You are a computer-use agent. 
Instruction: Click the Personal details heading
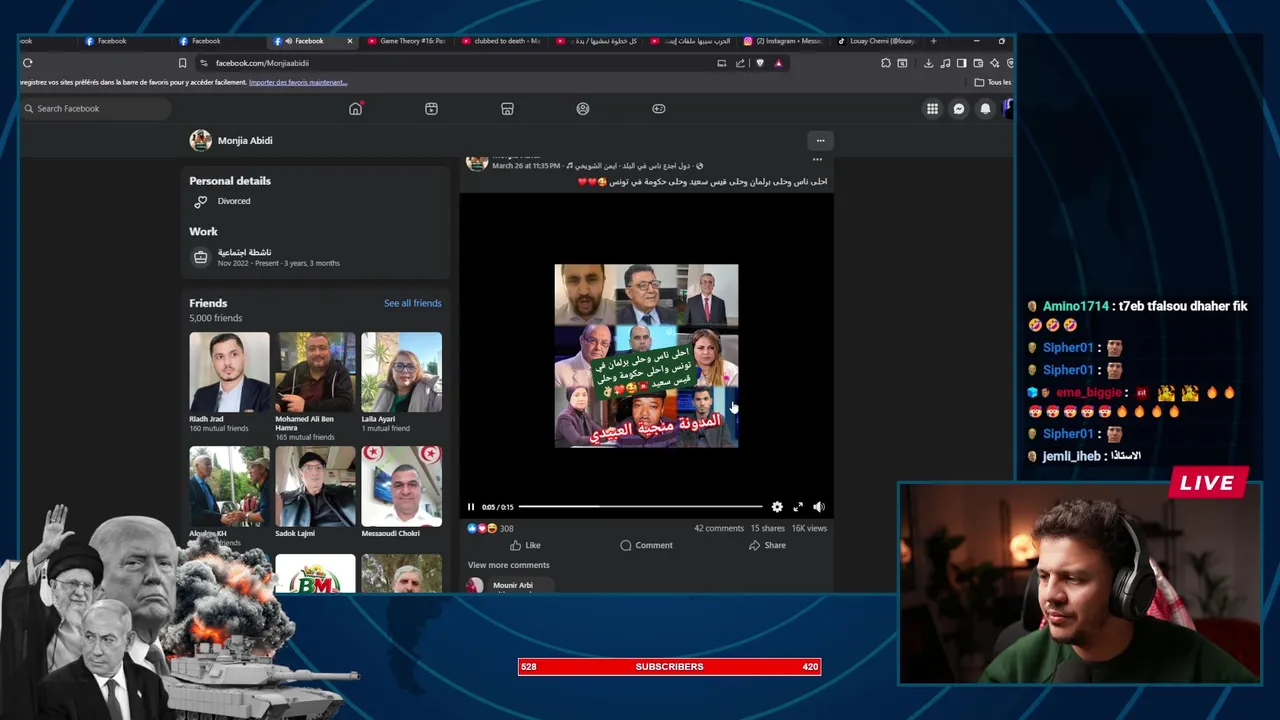[230, 181]
